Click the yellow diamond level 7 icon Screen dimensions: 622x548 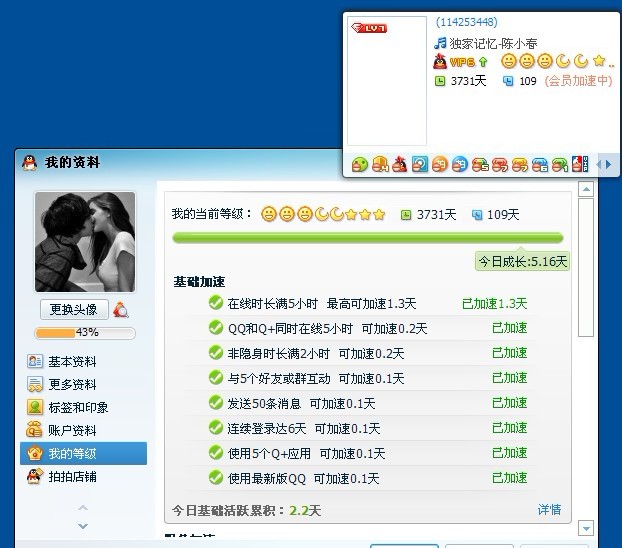pyautogui.click(x=520, y=164)
